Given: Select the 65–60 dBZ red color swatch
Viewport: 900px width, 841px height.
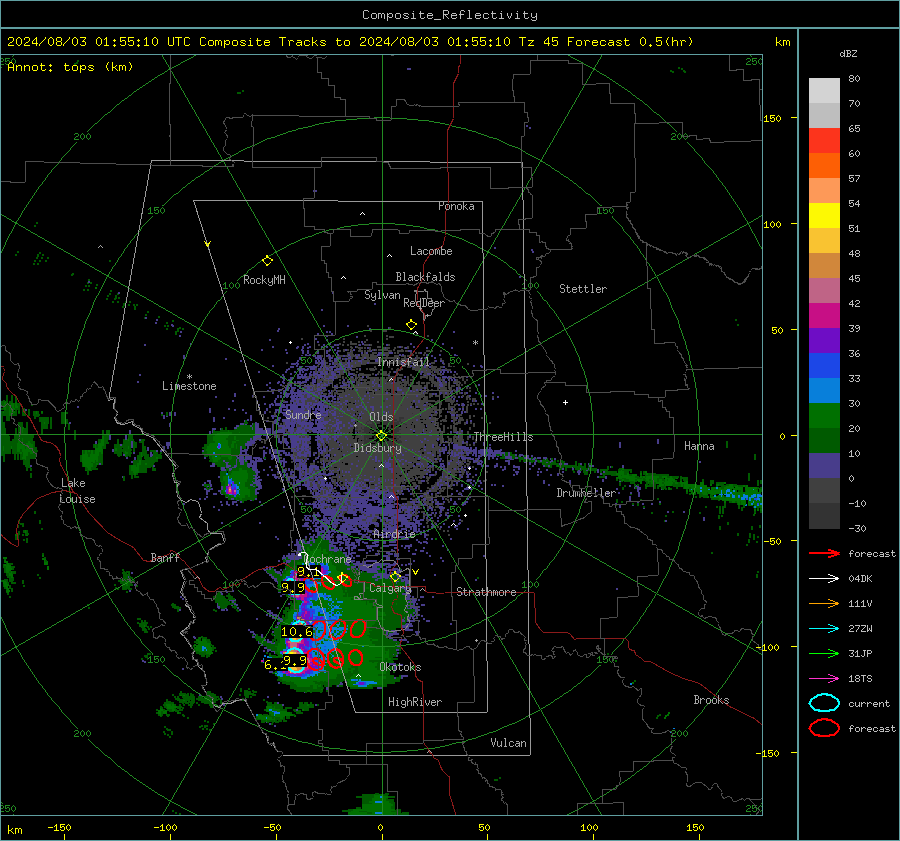Looking at the screenshot, I should (824, 141).
